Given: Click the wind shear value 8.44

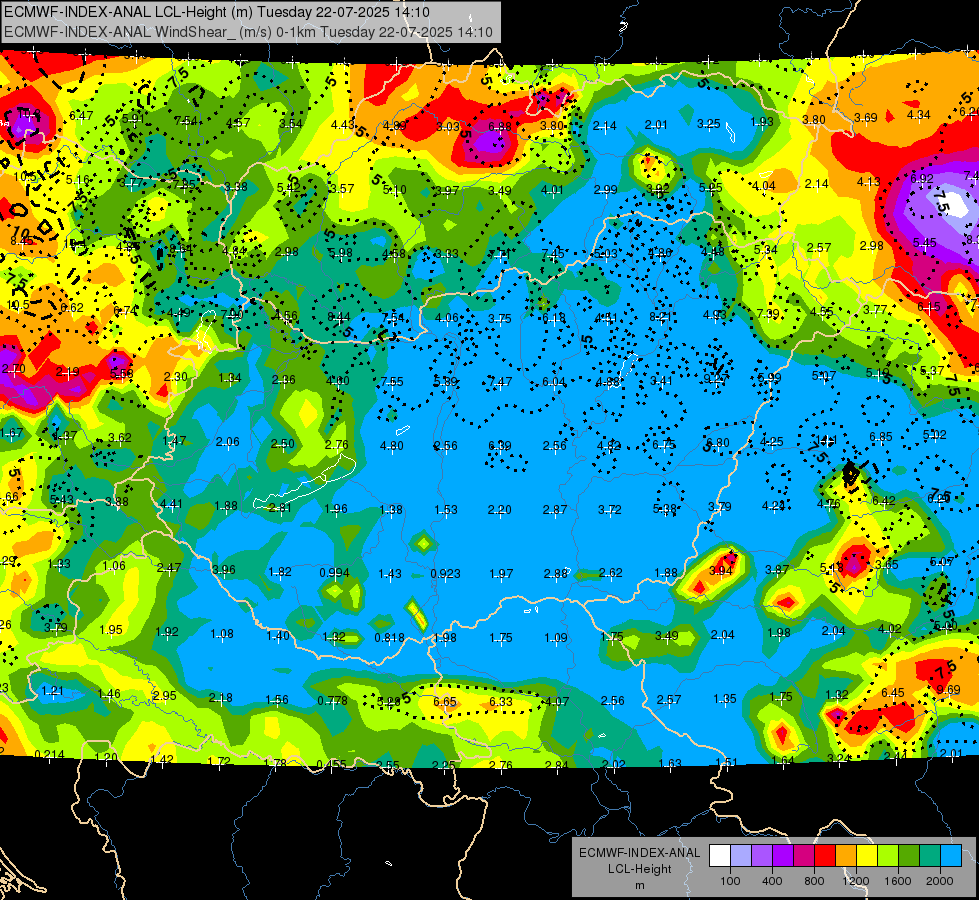Looking at the screenshot, I should tap(339, 317).
